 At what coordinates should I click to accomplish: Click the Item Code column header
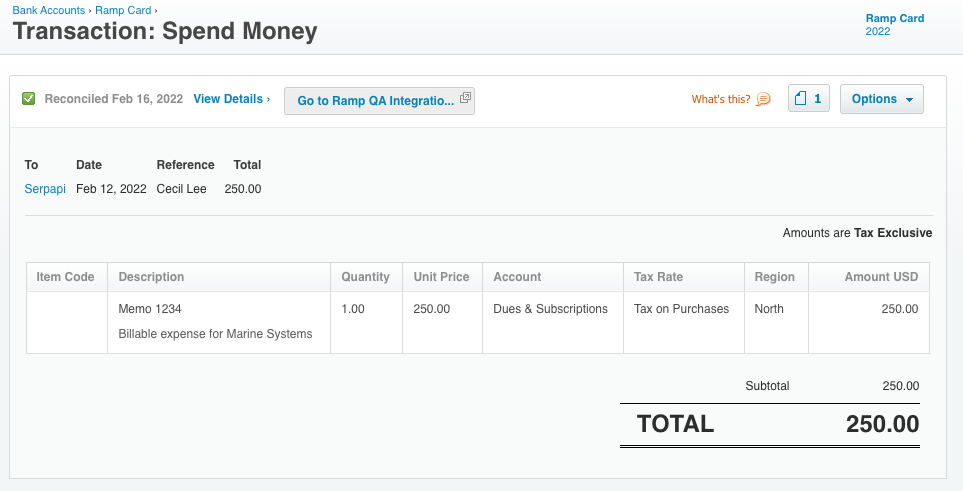[65, 277]
